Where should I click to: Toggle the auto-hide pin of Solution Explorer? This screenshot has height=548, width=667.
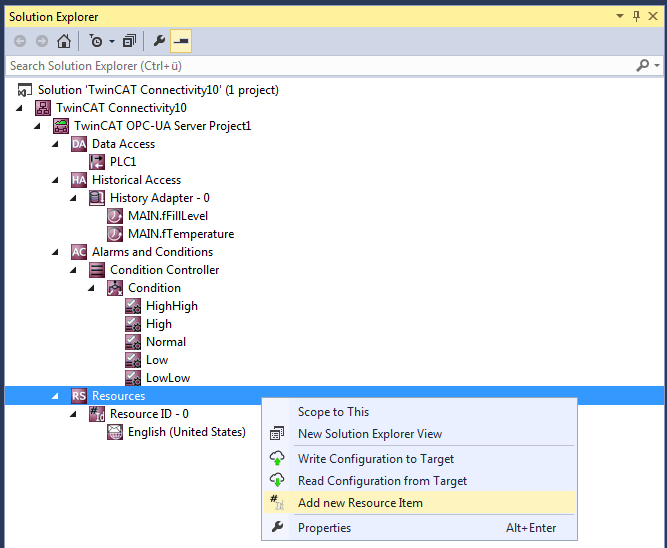(x=637, y=17)
